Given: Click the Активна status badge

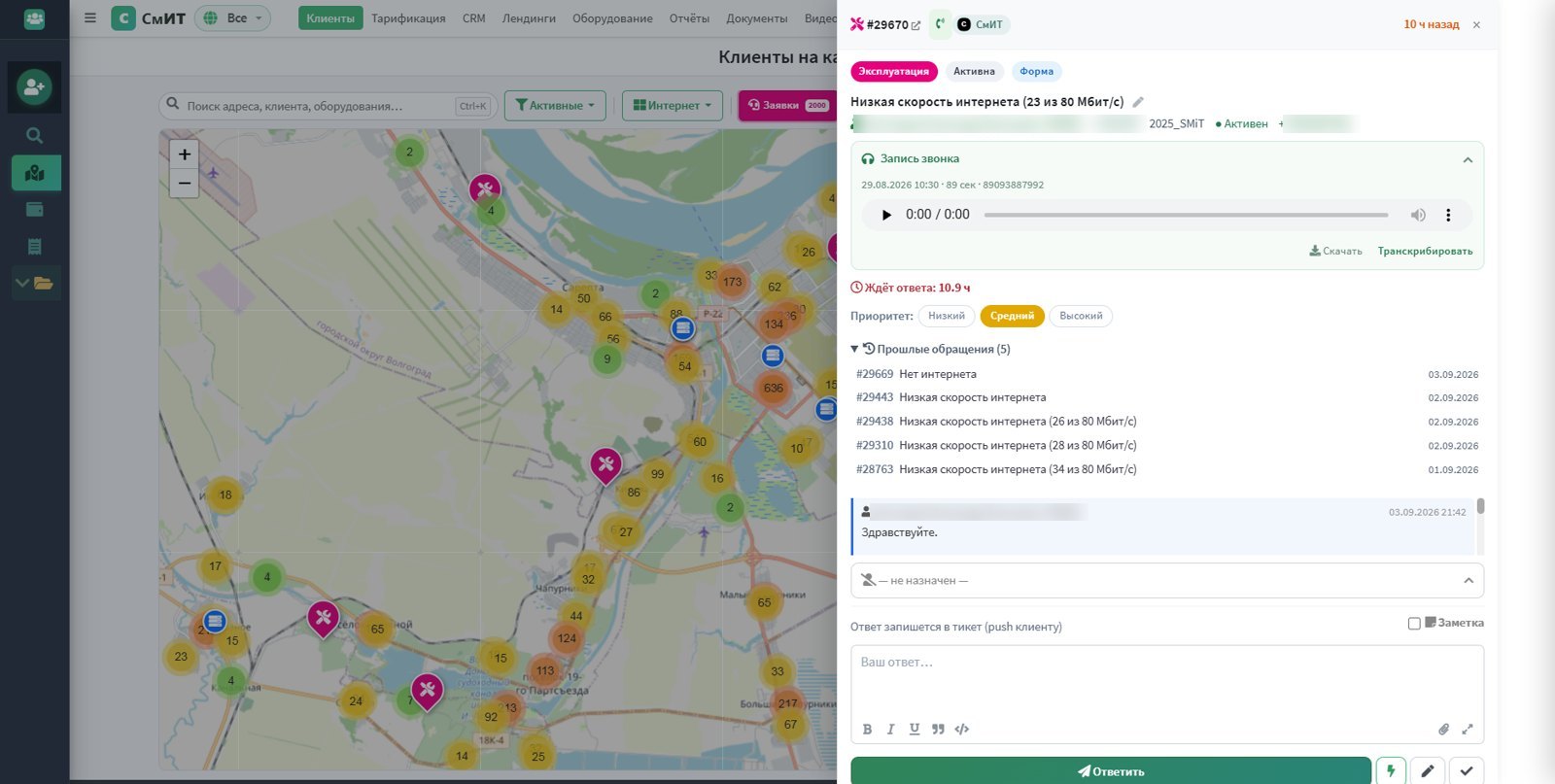Looking at the screenshot, I should (x=974, y=71).
